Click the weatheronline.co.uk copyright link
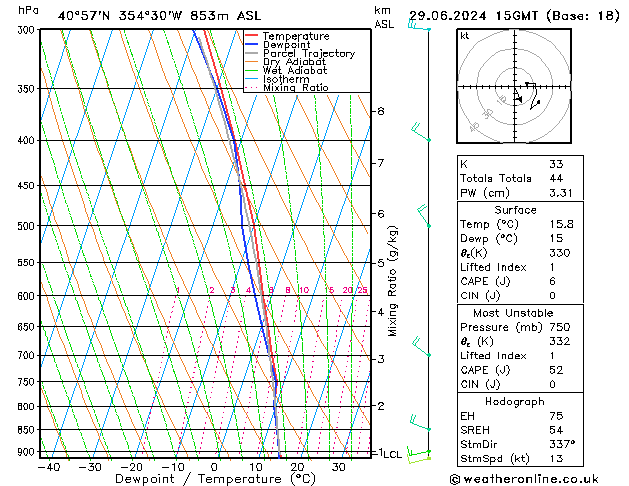Image resolution: width=629 pixels, height=486 pixels. click(530, 478)
